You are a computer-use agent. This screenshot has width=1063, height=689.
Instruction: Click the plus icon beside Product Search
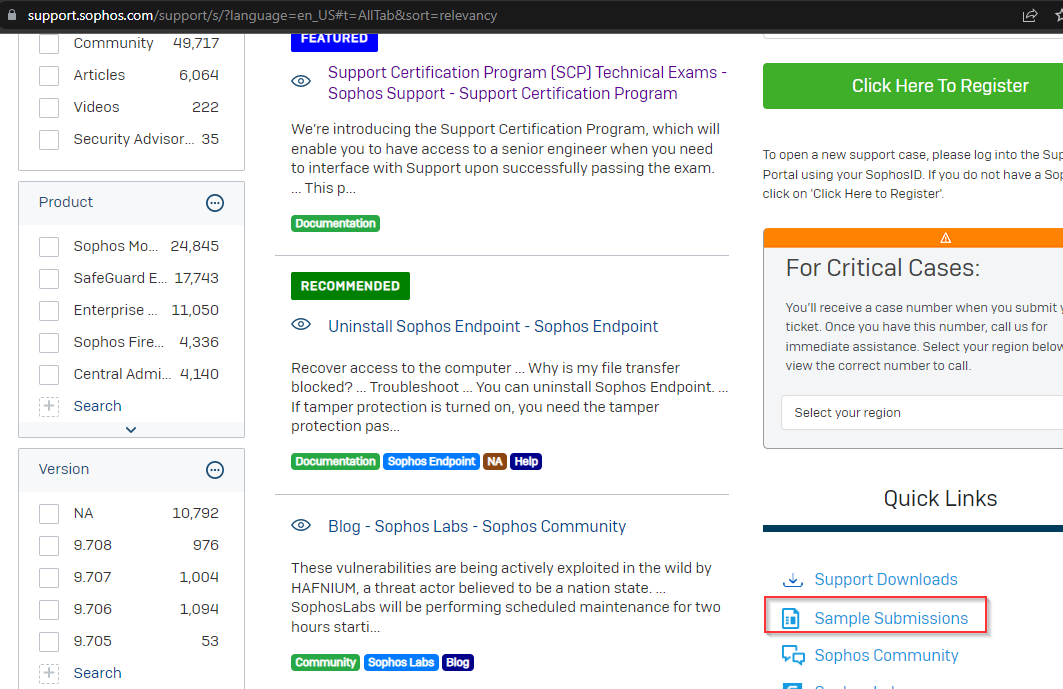click(49, 406)
